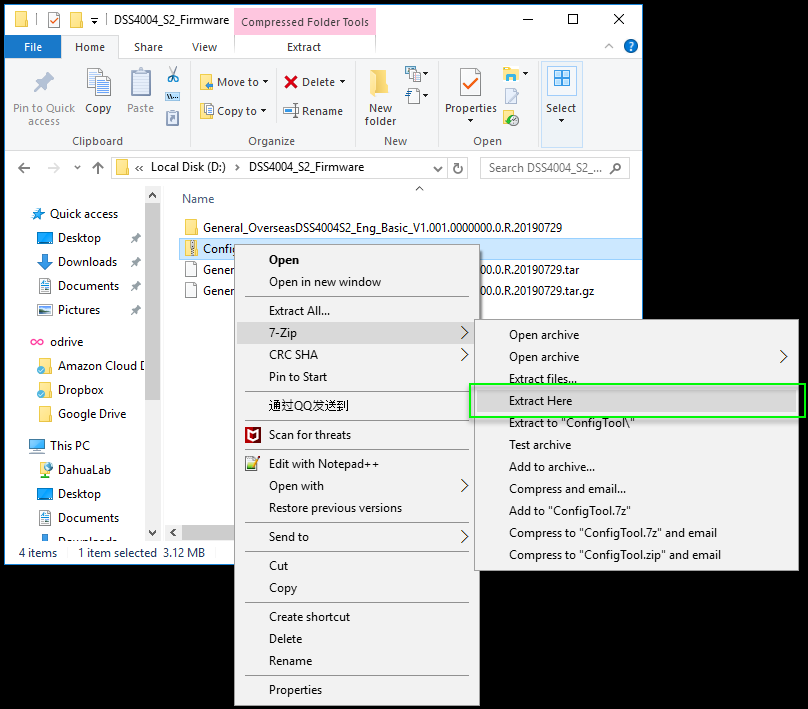808x709 pixels.
Task: Open Downloads in Quick access
Action: 87,262
